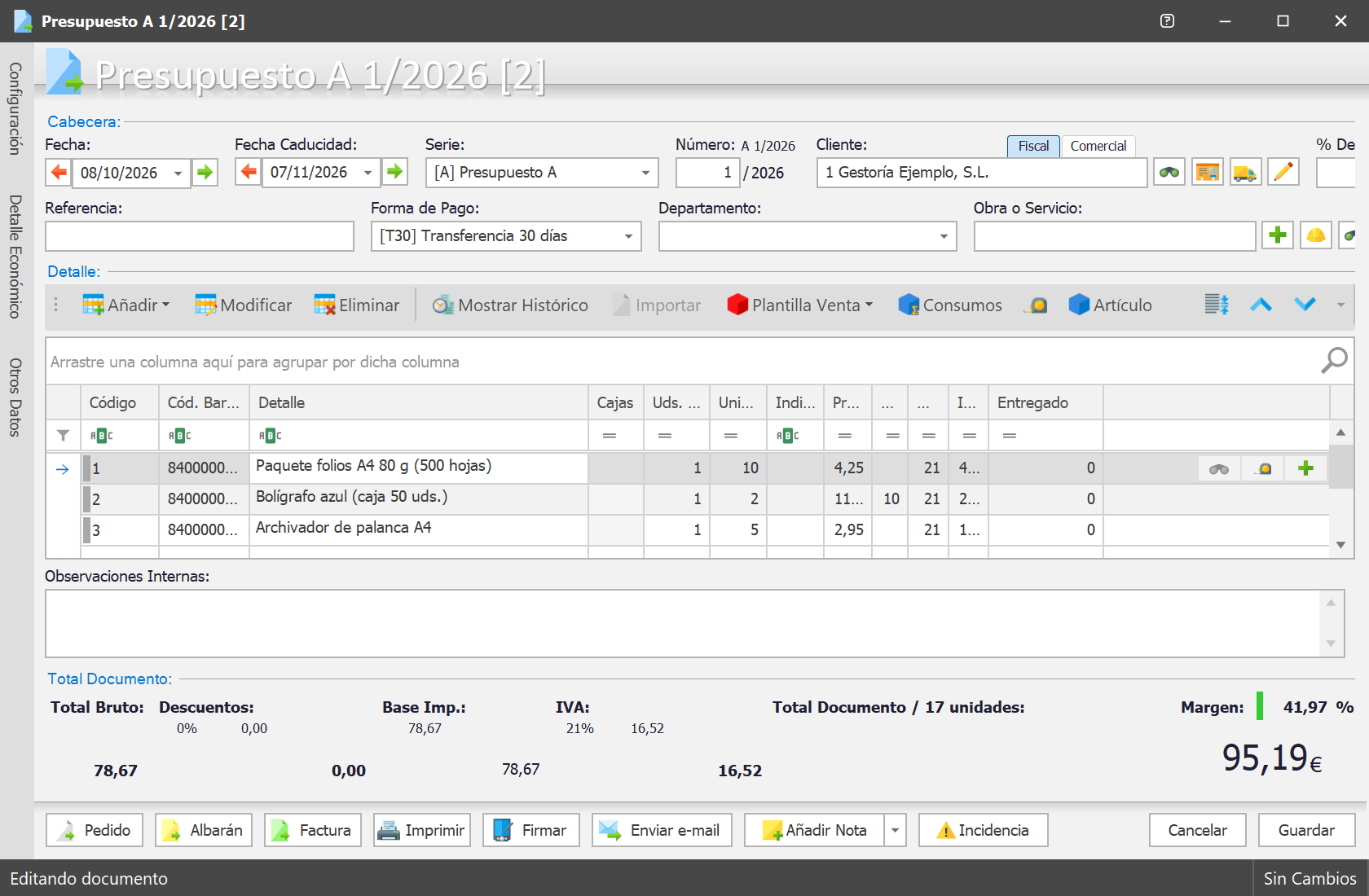Click the Cancelar button
1369x896 pixels.
1197,830
